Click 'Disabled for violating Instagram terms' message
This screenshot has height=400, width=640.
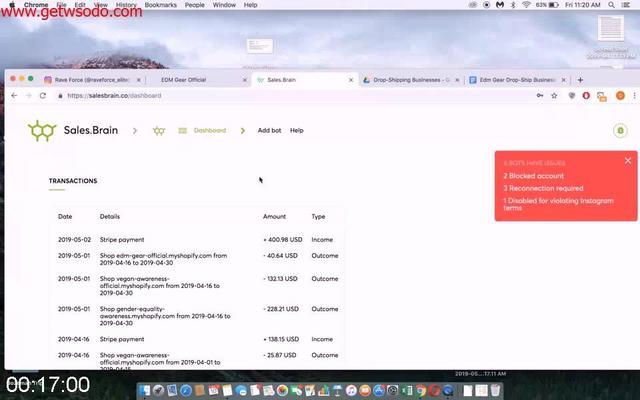pyautogui.click(x=558, y=204)
